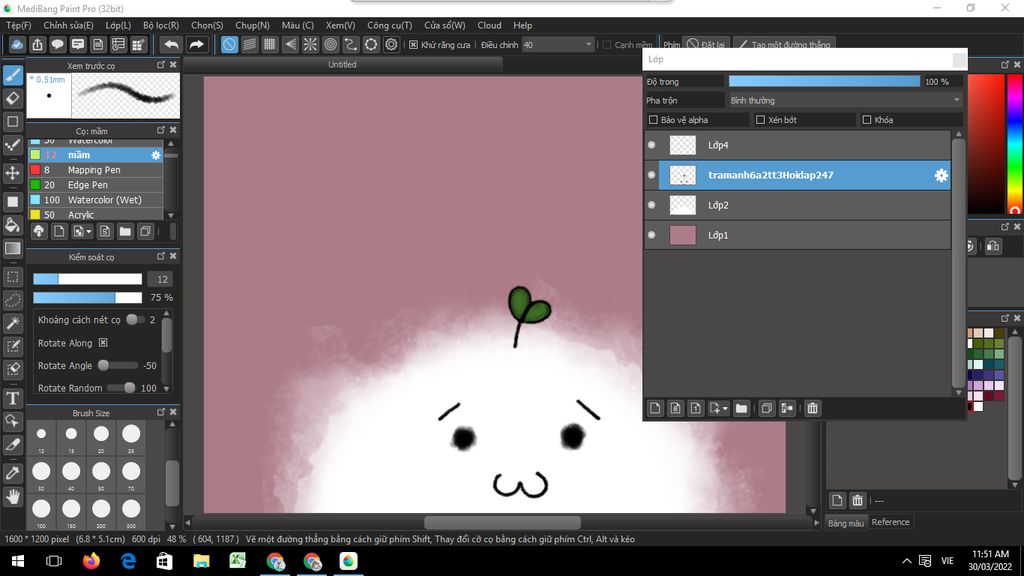The image size is (1024, 576).
Task: Open Công cụ(T) menu
Action: pyautogui.click(x=389, y=25)
